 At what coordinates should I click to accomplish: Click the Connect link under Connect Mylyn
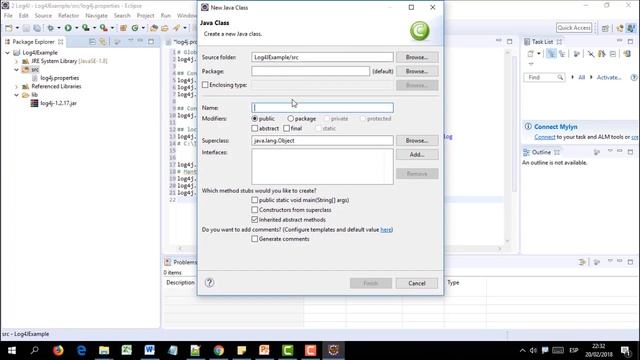coord(545,137)
